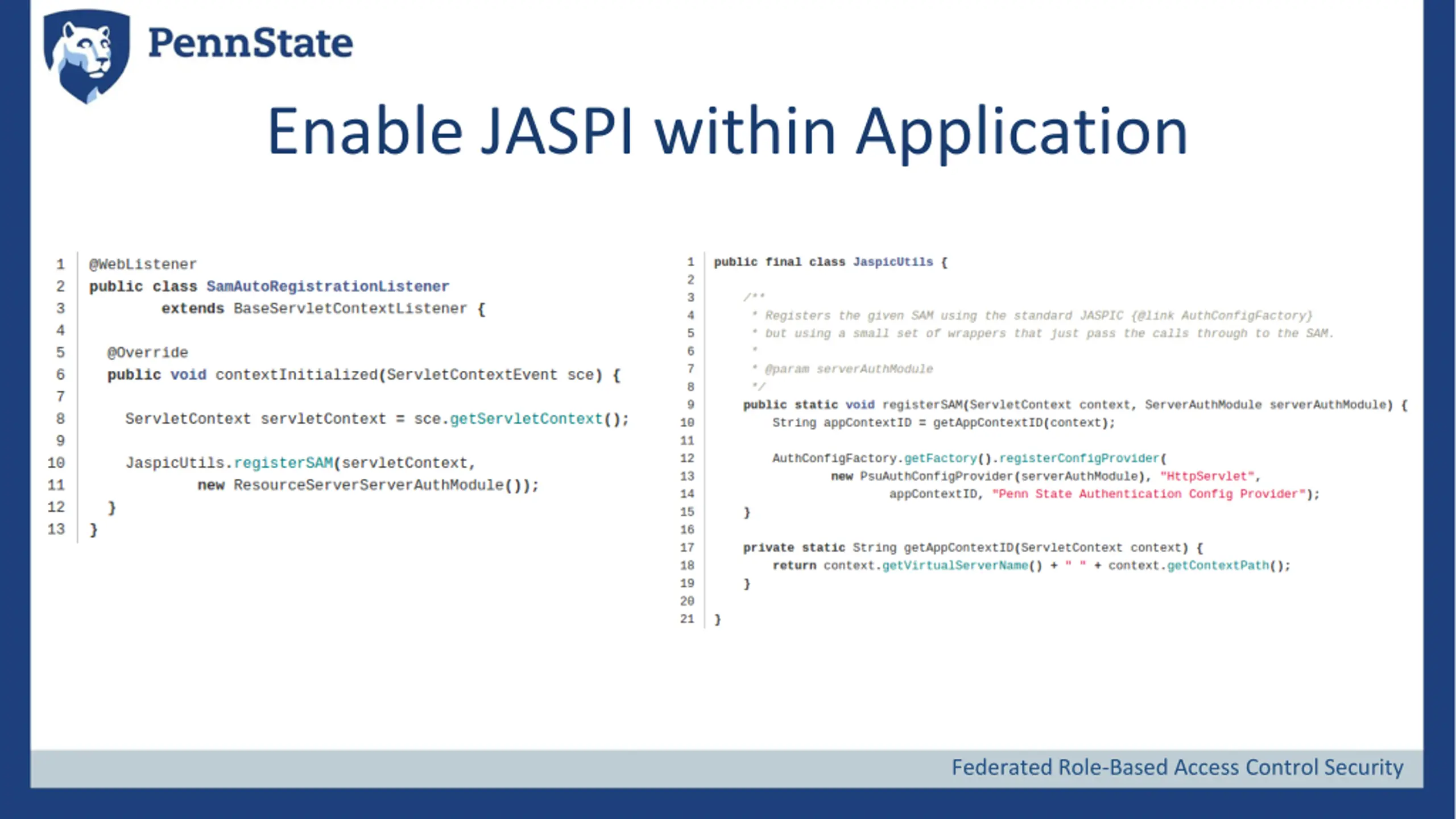This screenshot has width=1456, height=819.
Task: Click the registerSAM call in left snippet
Action: pyautogui.click(x=283, y=463)
